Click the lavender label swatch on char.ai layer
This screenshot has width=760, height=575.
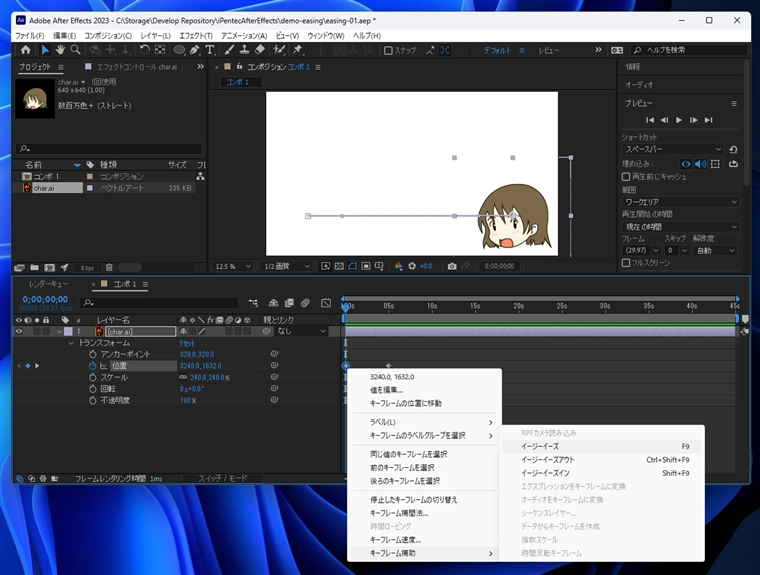(x=68, y=332)
